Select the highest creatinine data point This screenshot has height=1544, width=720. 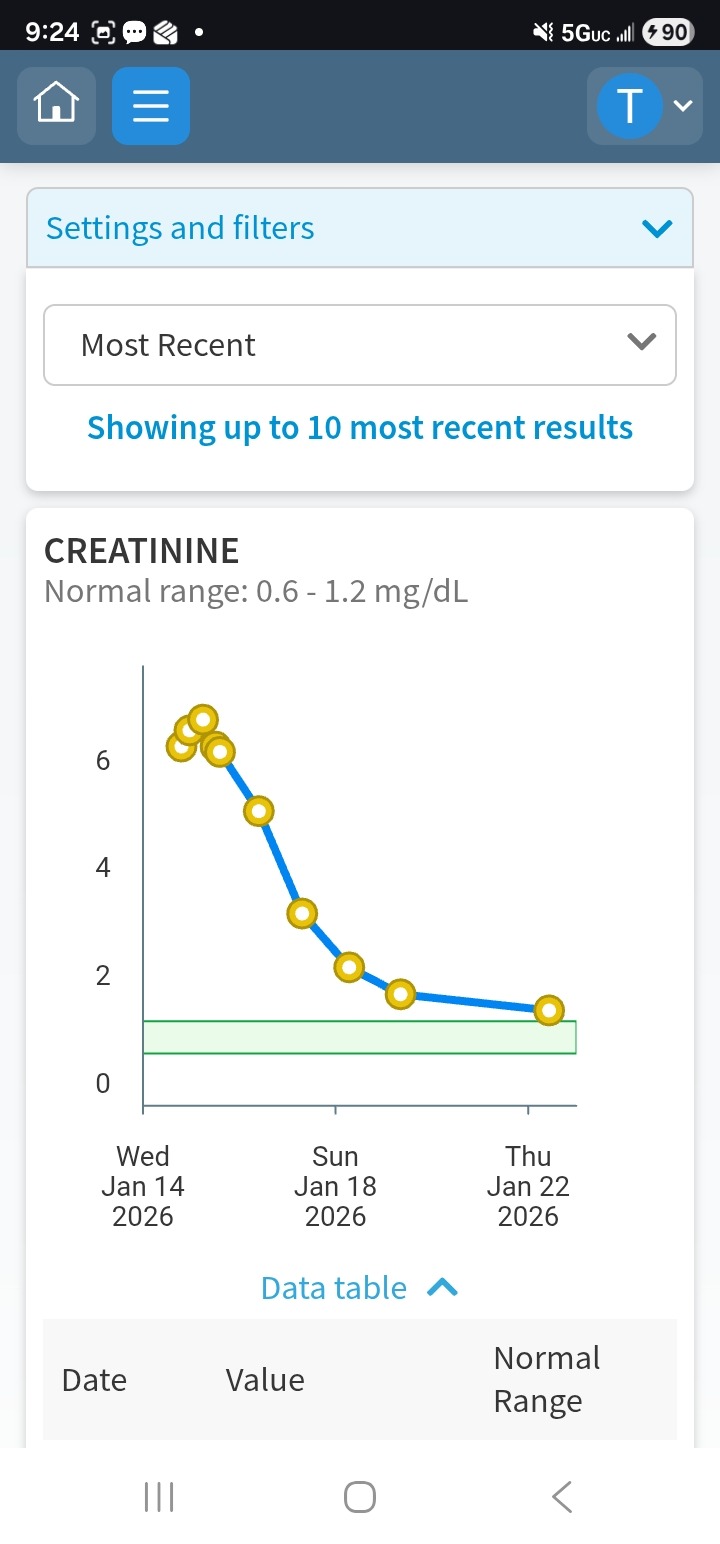[203, 719]
